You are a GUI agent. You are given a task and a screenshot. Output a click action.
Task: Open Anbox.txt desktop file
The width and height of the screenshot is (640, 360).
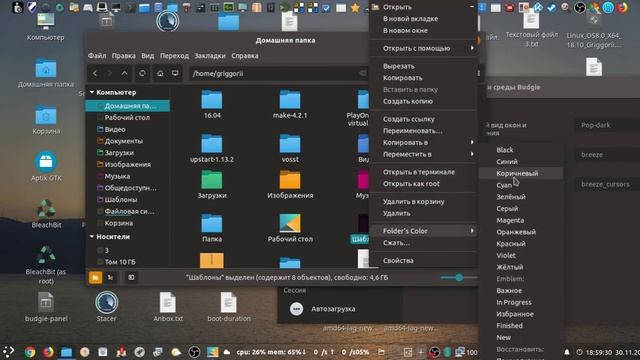168,306
